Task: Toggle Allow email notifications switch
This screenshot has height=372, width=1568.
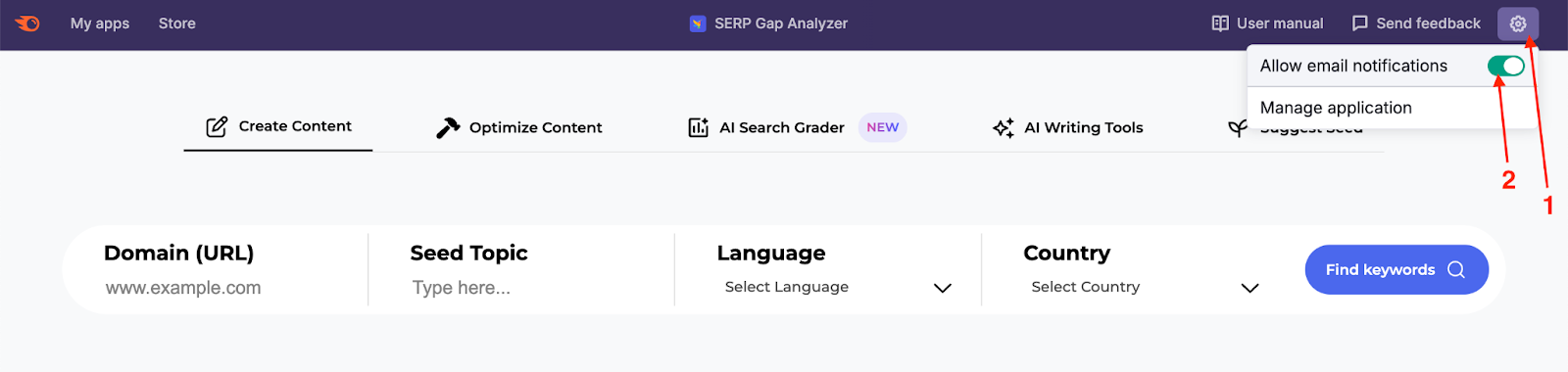Action: pyautogui.click(x=1505, y=66)
